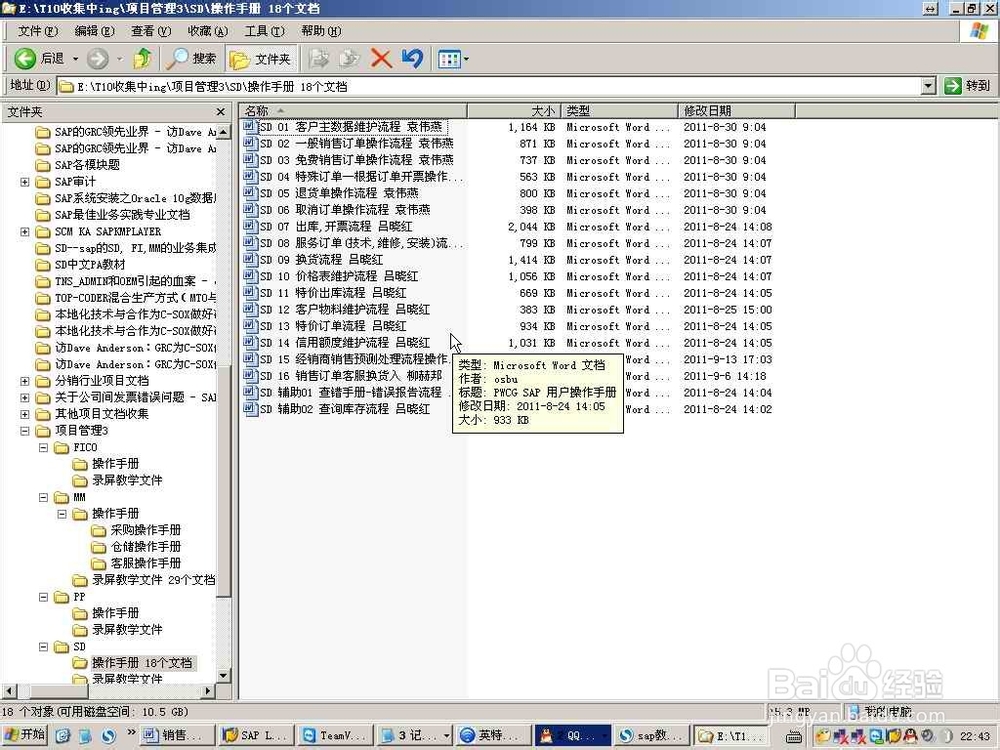This screenshot has height=750, width=1000.
Task: Open the Back history dropdown arrow
Action: click(75, 59)
